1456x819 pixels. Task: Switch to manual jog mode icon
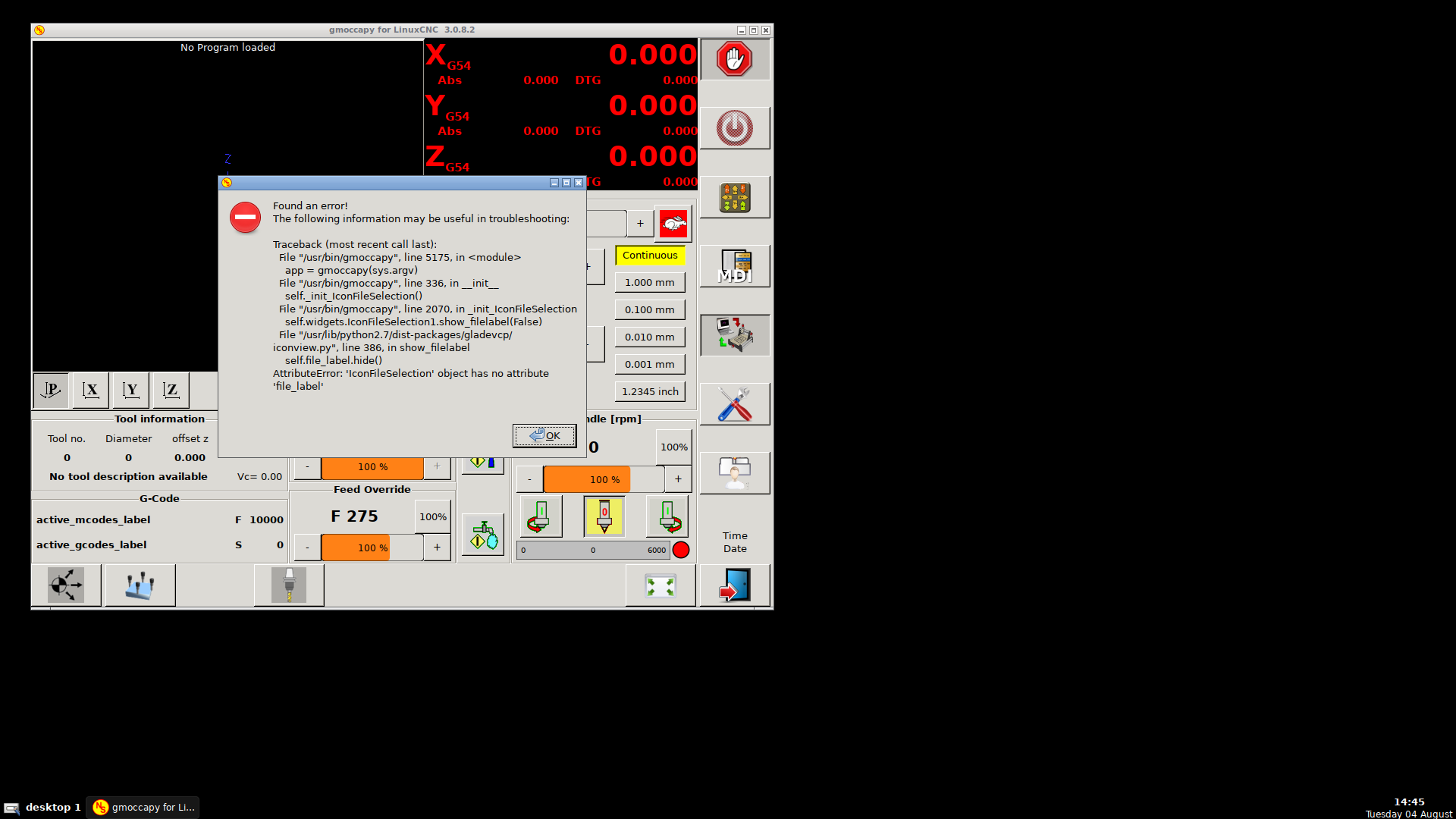click(x=734, y=197)
